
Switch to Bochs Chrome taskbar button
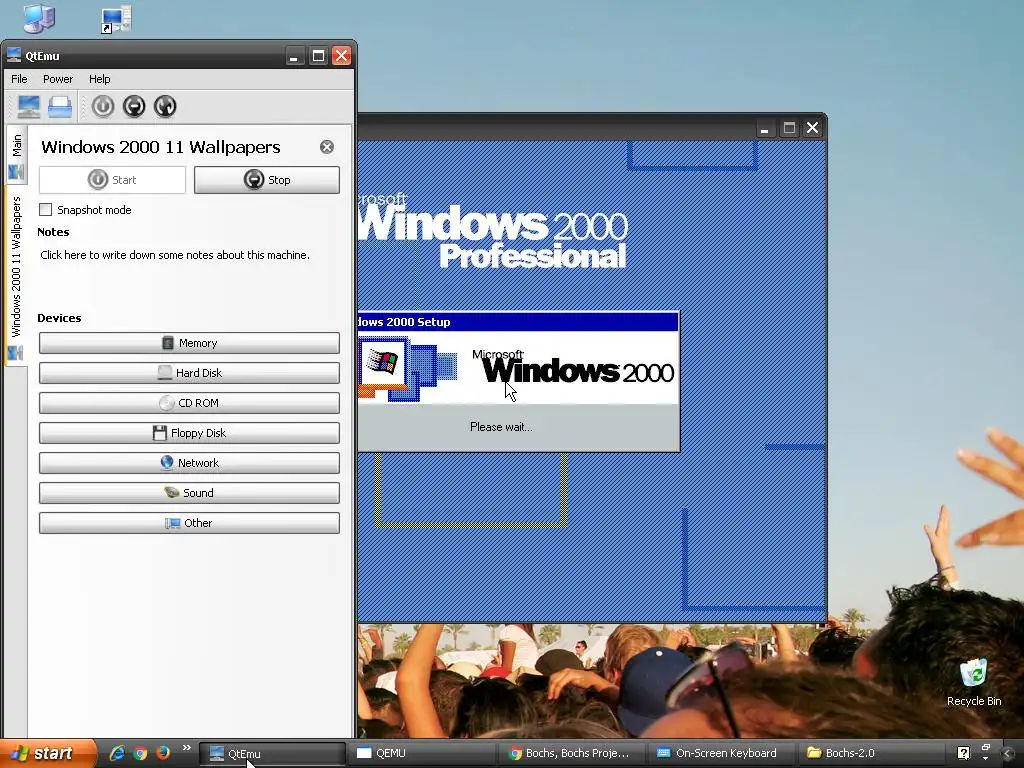(x=571, y=754)
